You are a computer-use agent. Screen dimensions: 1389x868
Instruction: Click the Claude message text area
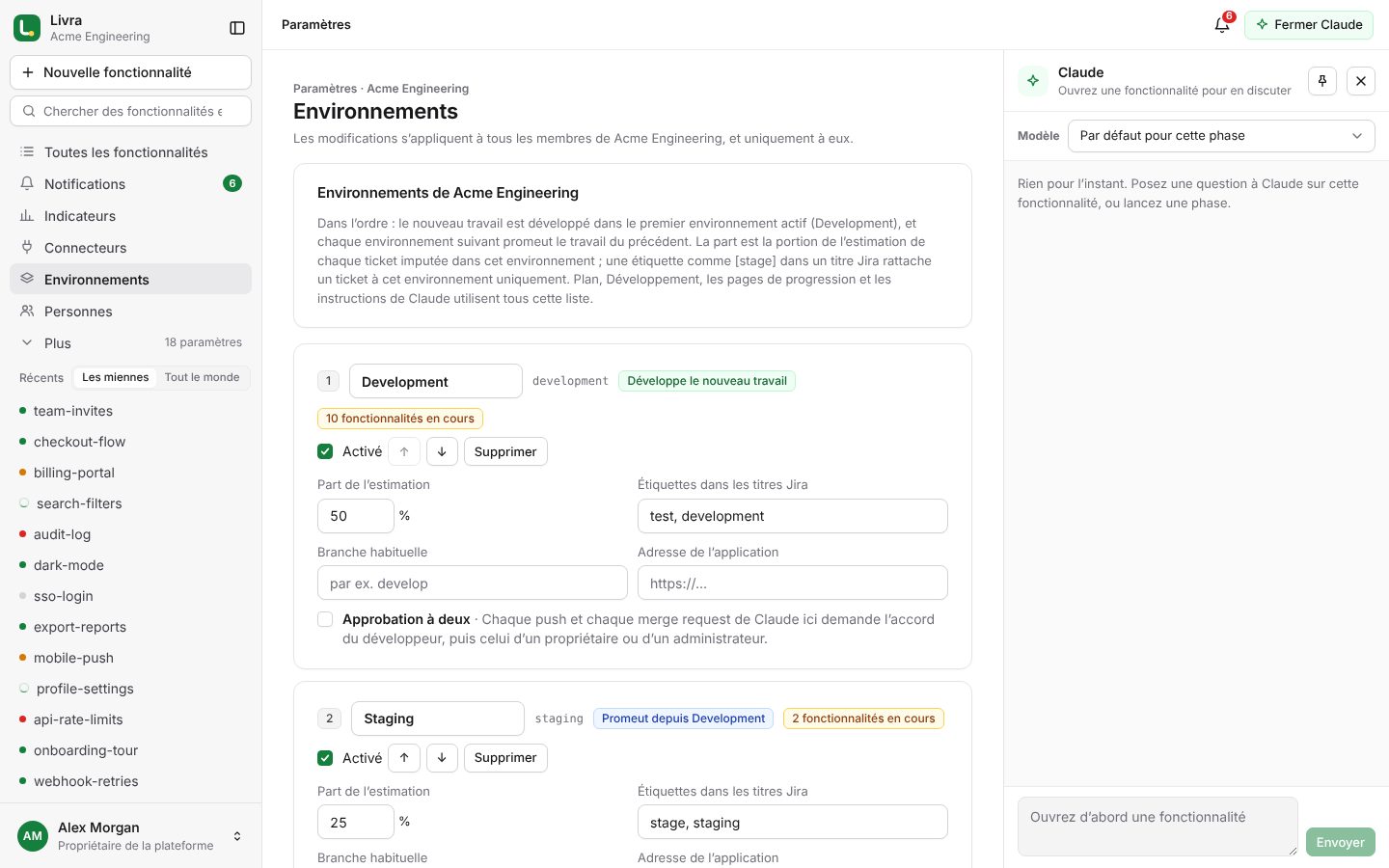pyautogui.click(x=1157, y=827)
